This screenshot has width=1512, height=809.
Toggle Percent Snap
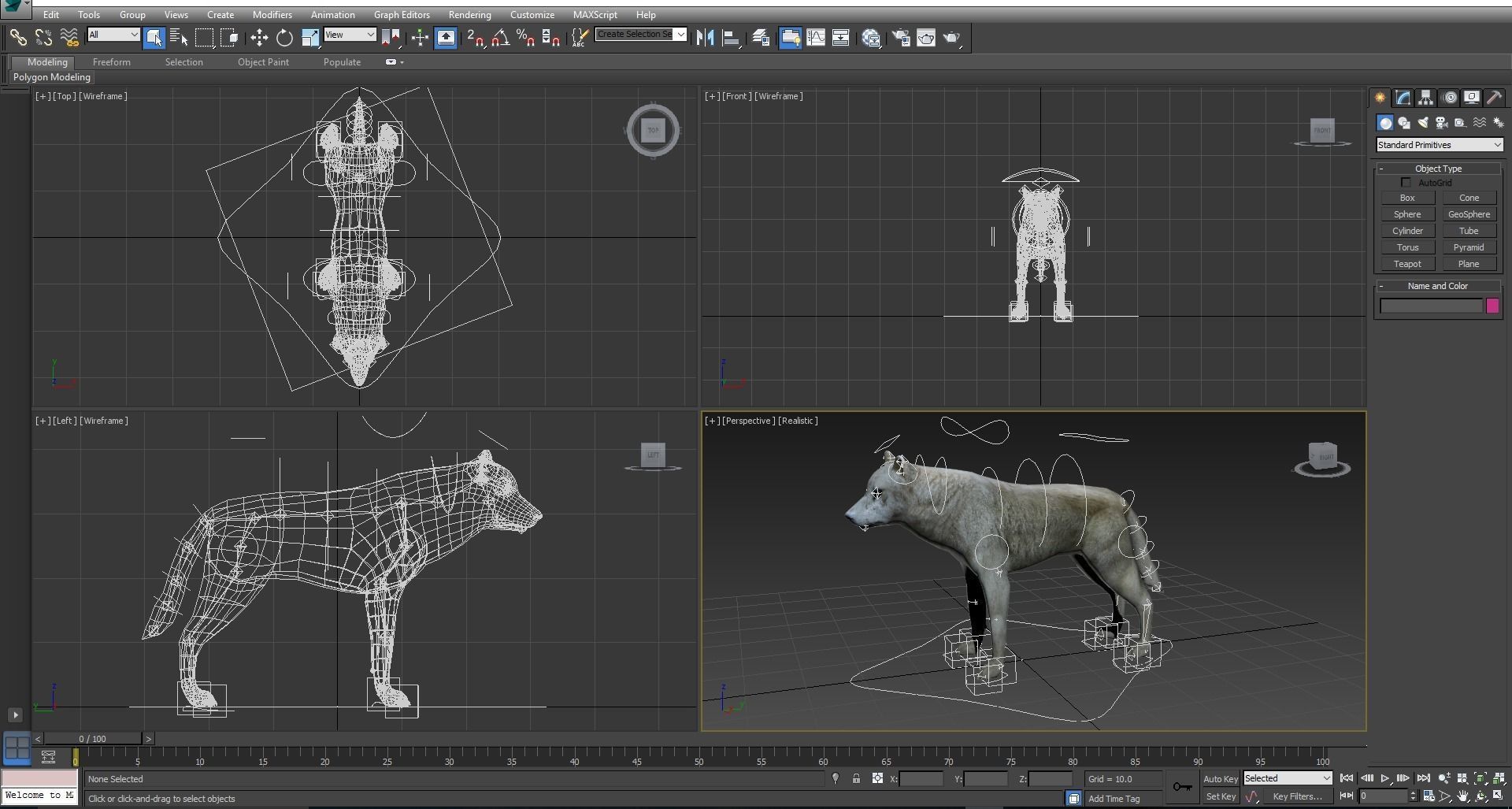pyautogui.click(x=525, y=37)
